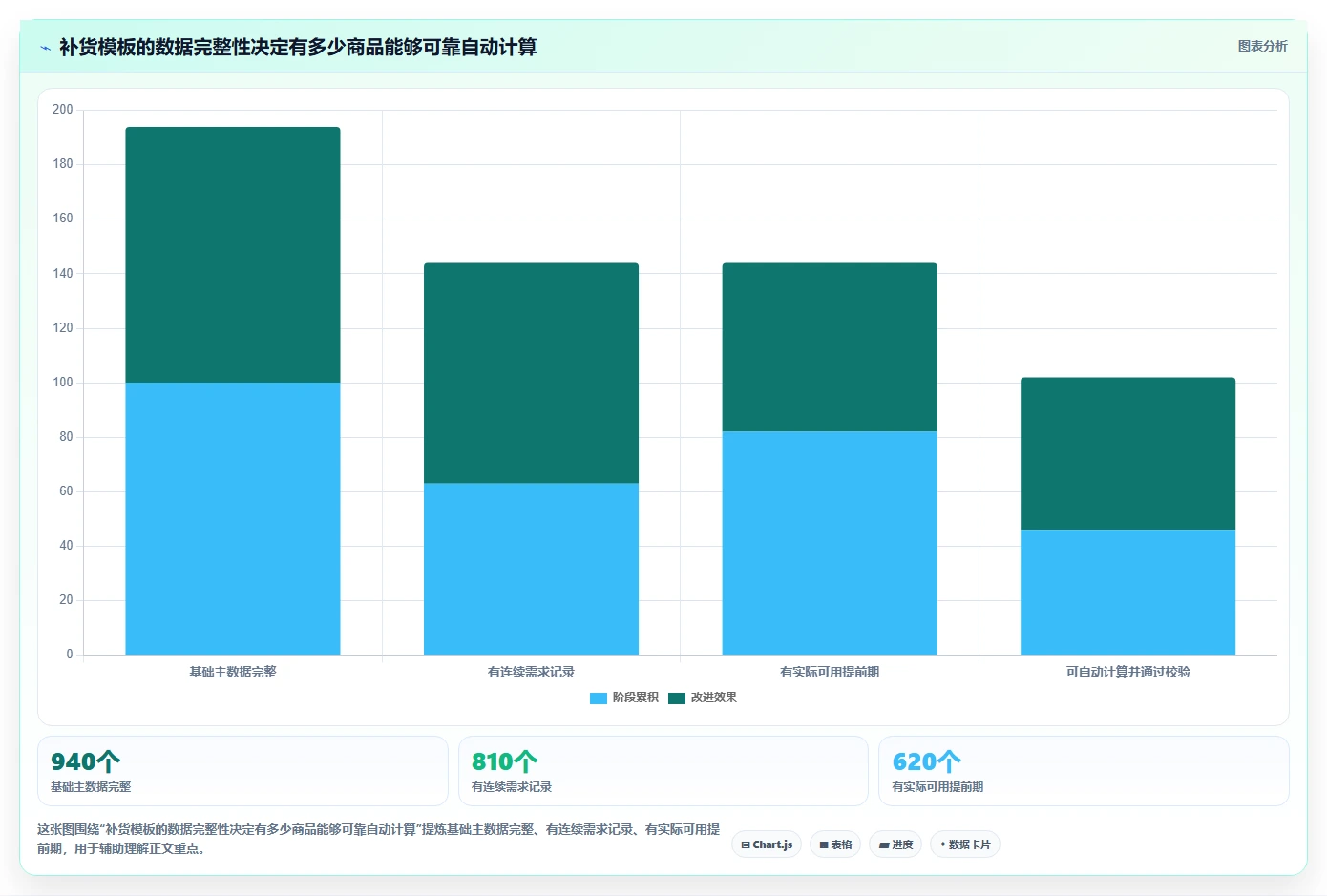Viewport: 1327px width, 896px height.
Task: Click the y-axis value 100
Action: [x=63, y=383]
